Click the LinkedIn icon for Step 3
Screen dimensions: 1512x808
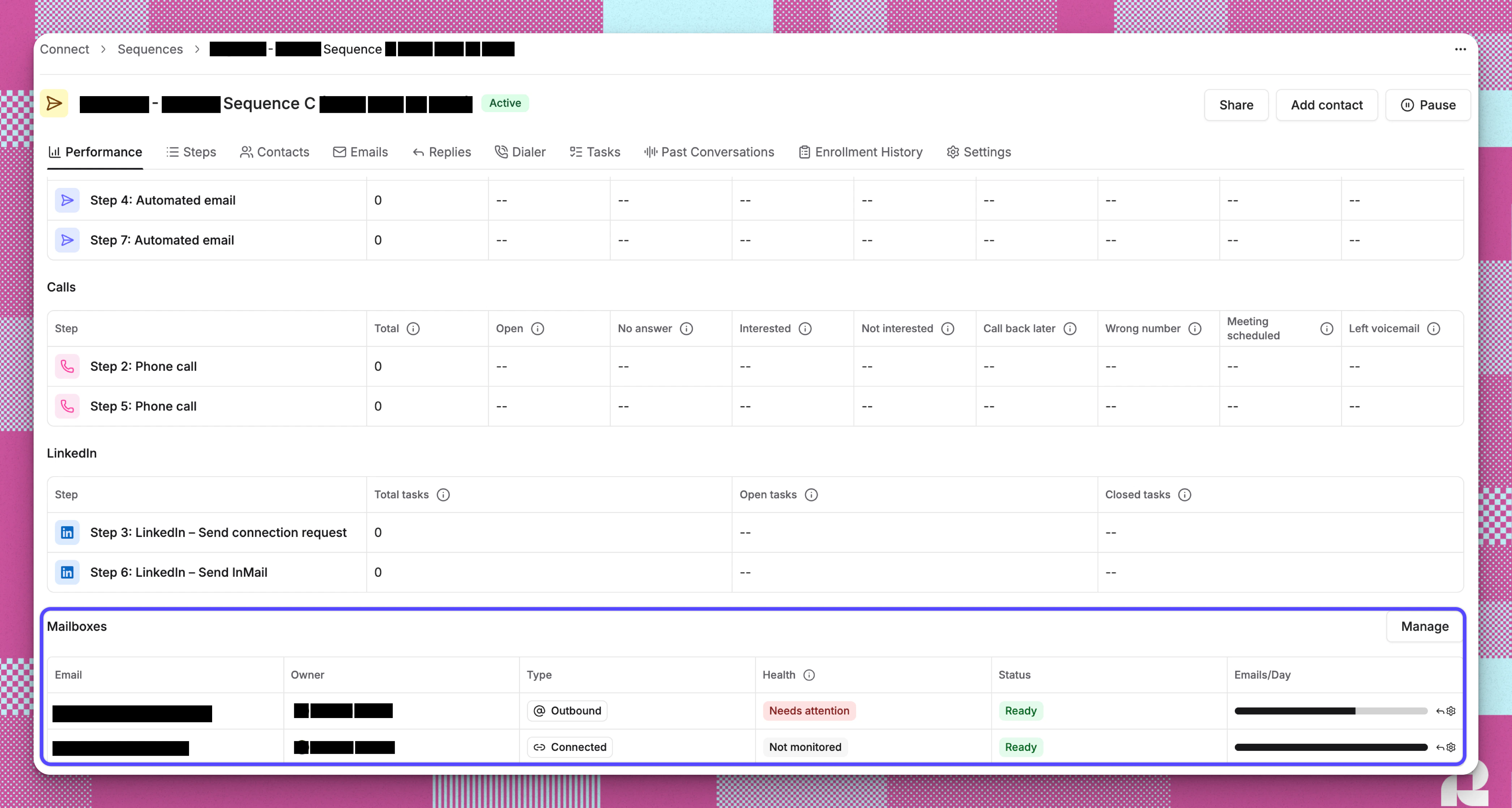point(68,532)
